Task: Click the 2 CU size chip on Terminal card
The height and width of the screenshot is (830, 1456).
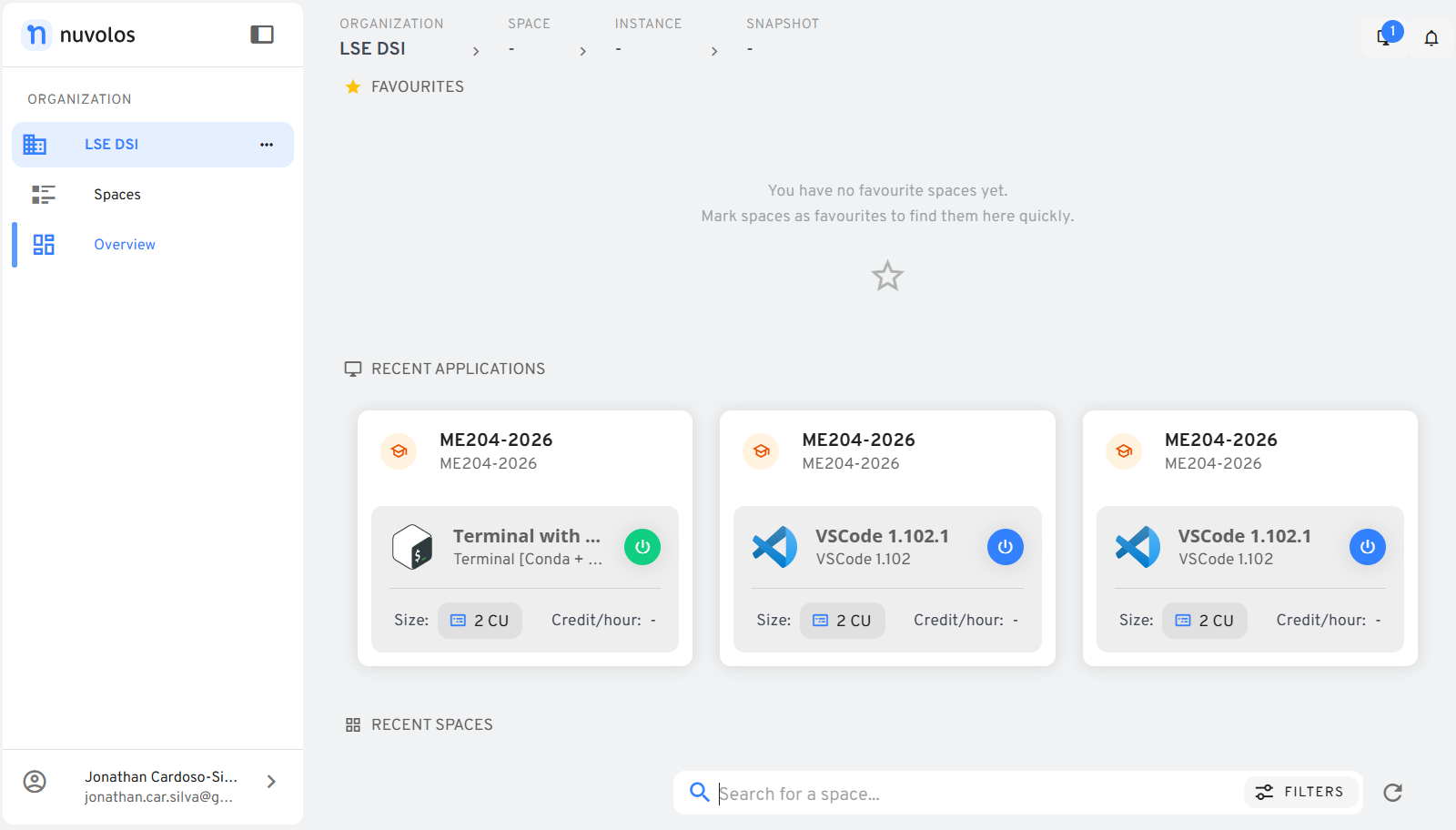Action: click(x=480, y=621)
